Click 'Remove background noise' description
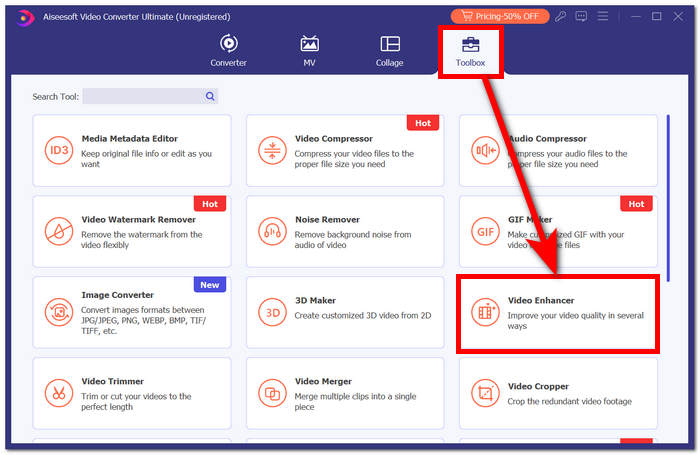This screenshot has width=700, height=455. pyautogui.click(x=353, y=239)
